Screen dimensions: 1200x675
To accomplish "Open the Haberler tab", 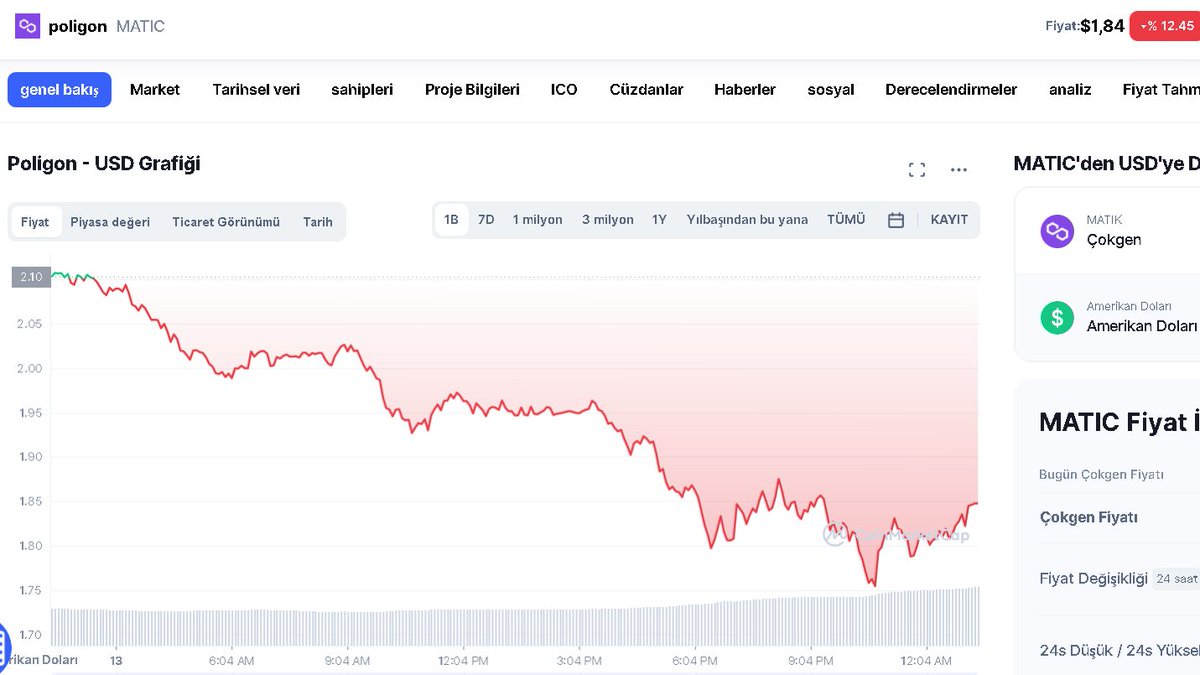I will click(x=745, y=89).
